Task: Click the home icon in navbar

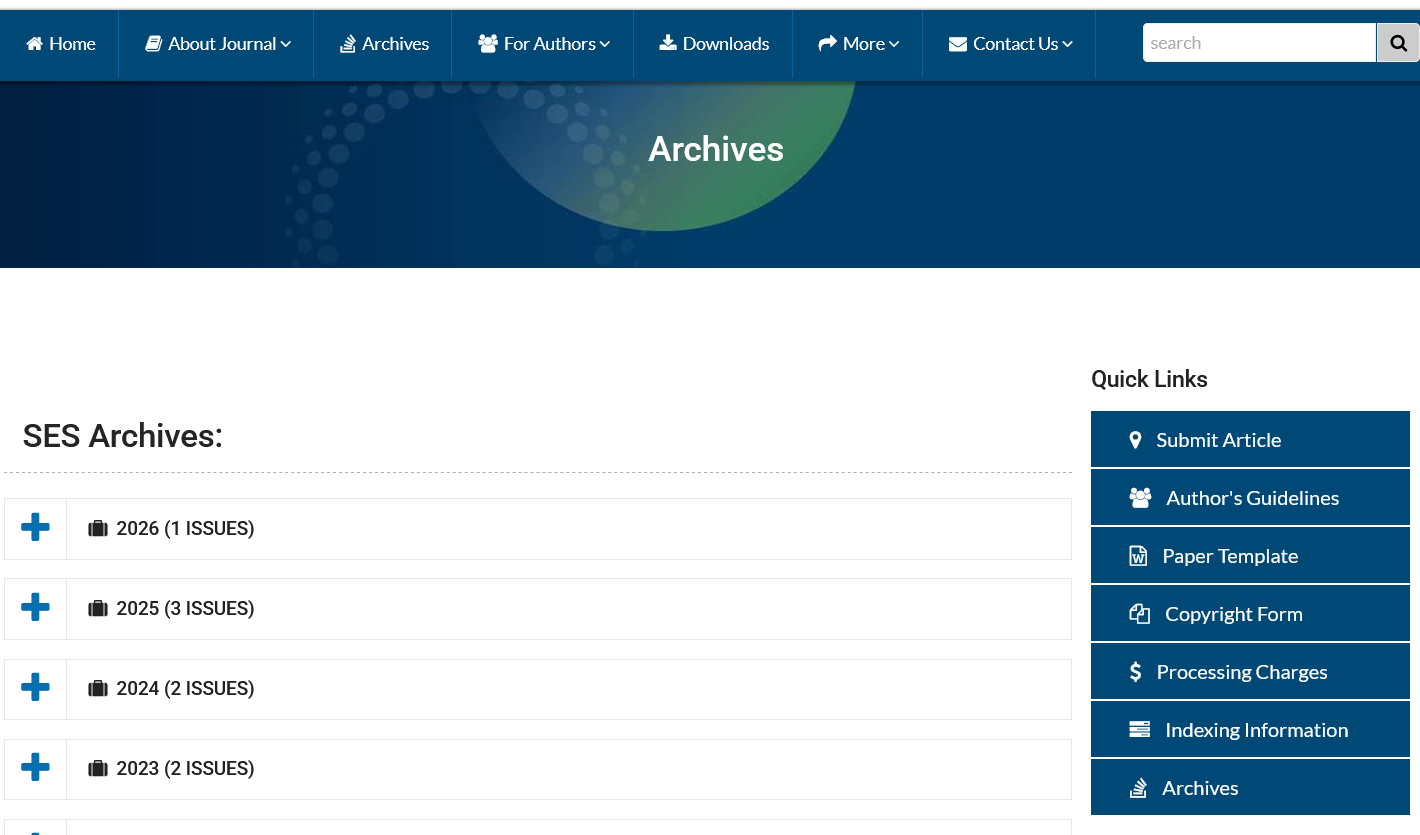Action: click(35, 44)
